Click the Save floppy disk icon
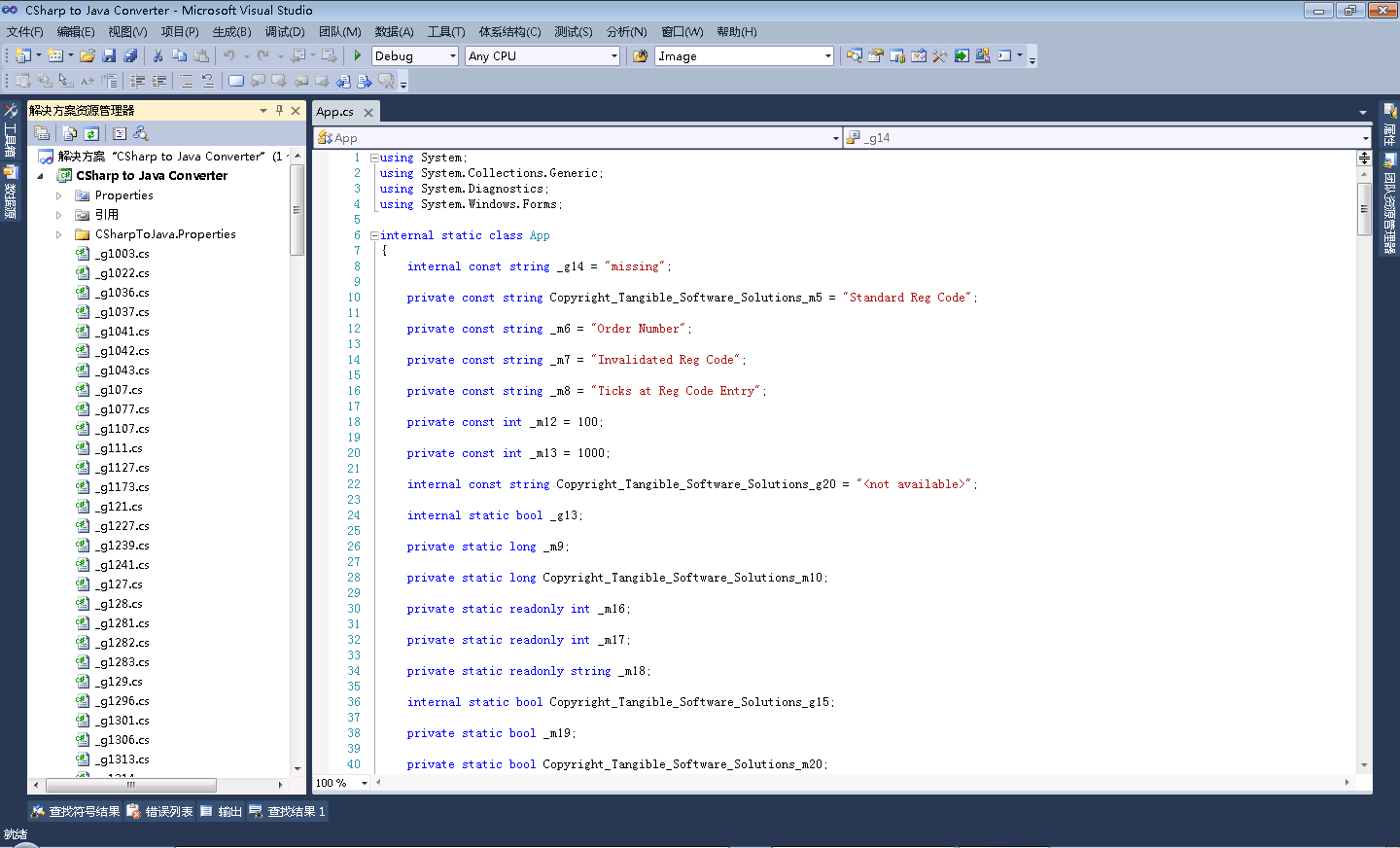Viewport: 1400px width, 848px height. [x=109, y=55]
